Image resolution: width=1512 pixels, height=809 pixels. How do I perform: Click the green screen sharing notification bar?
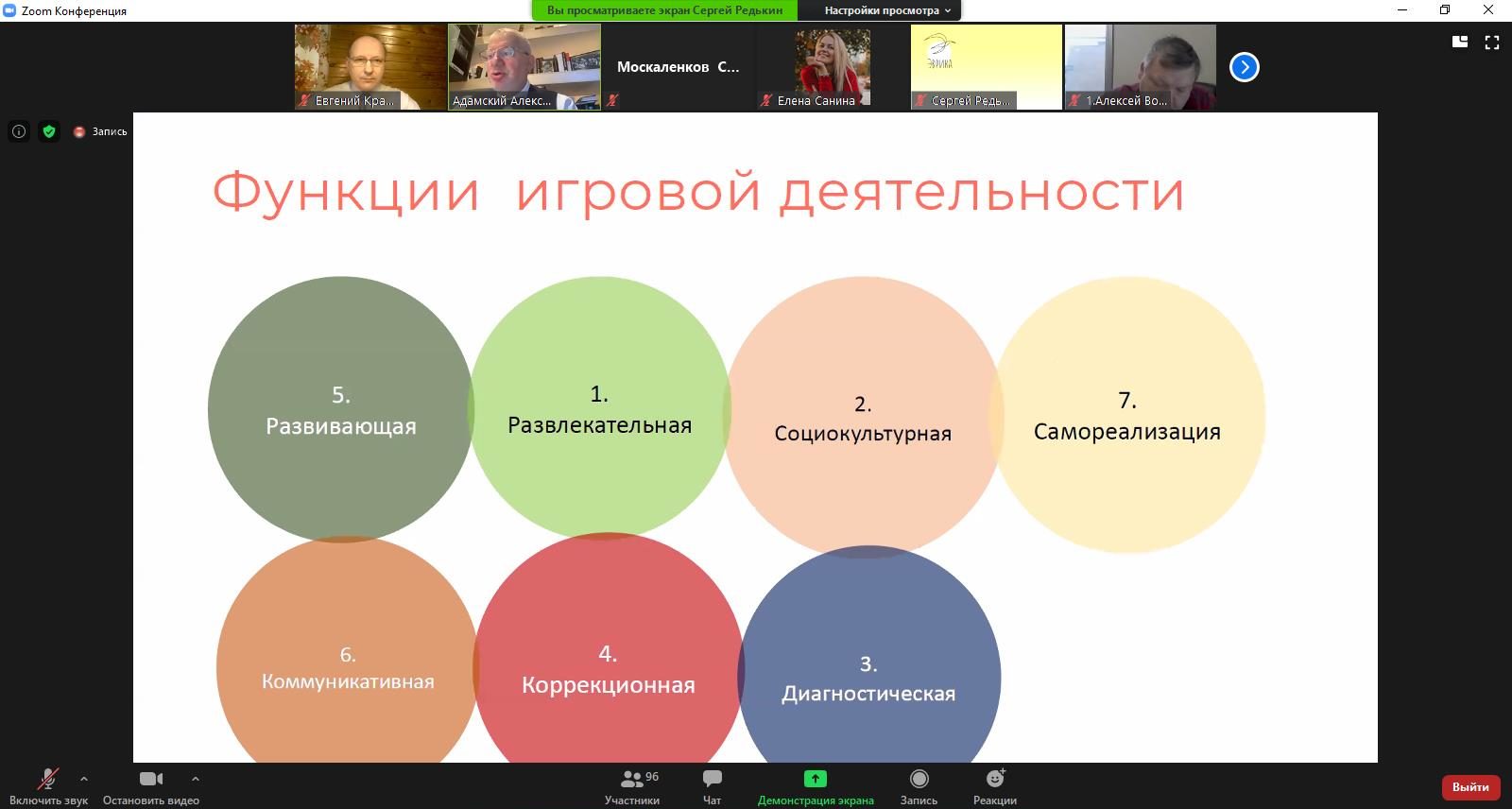pos(664,10)
